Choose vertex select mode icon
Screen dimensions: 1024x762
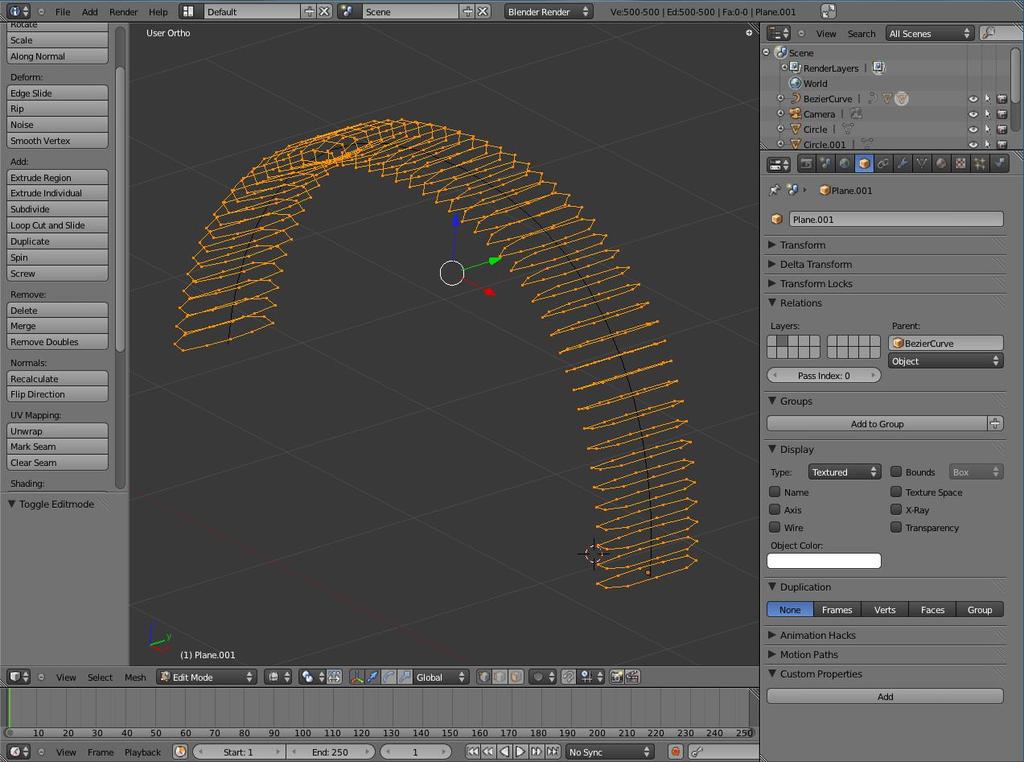coord(484,677)
